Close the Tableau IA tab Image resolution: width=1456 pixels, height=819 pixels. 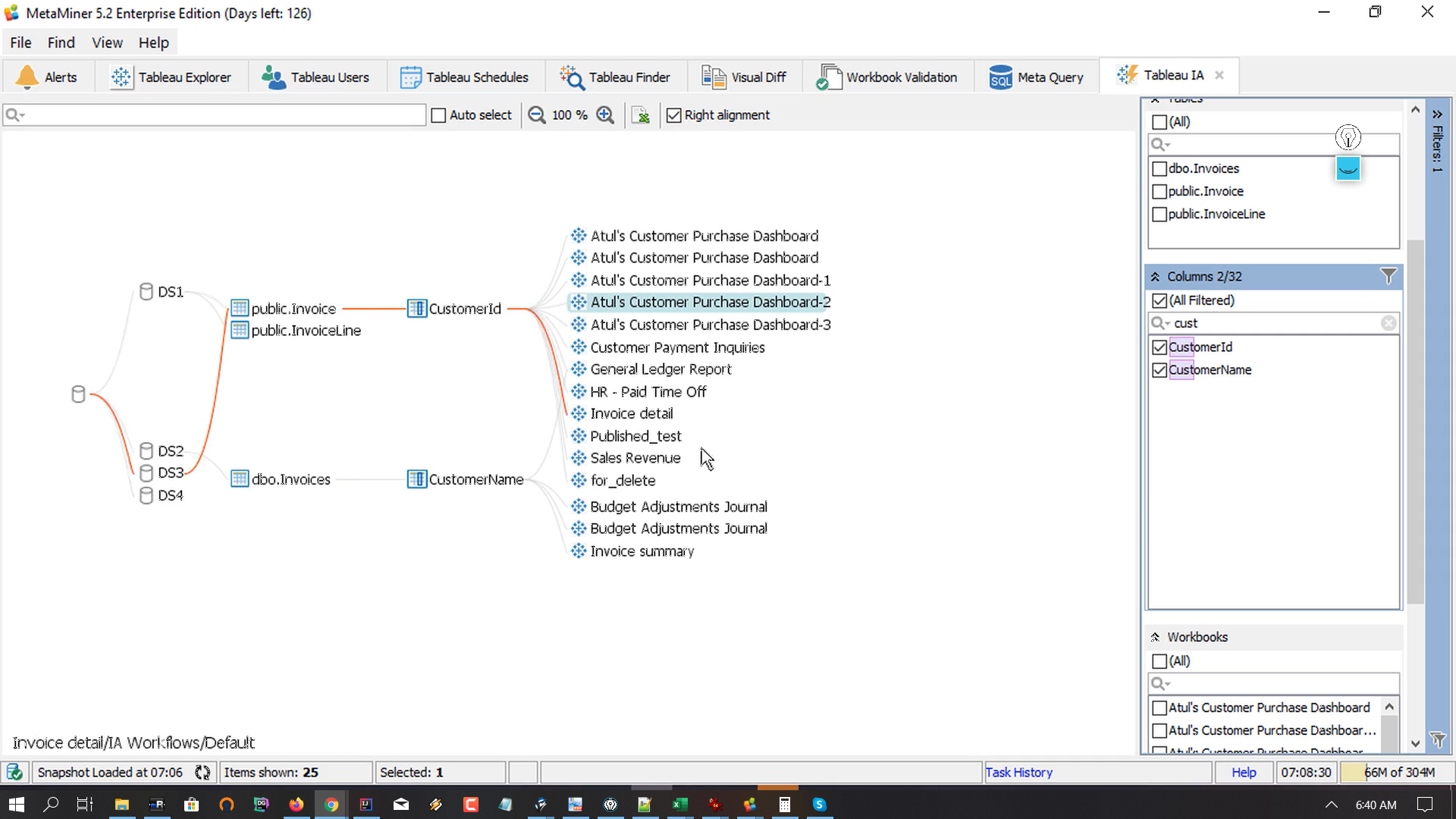[x=1219, y=75]
